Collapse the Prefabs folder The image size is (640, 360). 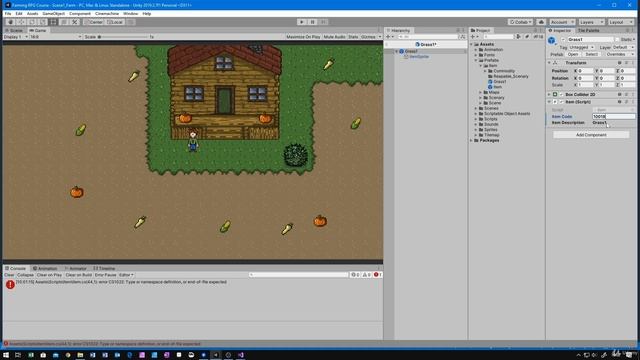coord(476,60)
